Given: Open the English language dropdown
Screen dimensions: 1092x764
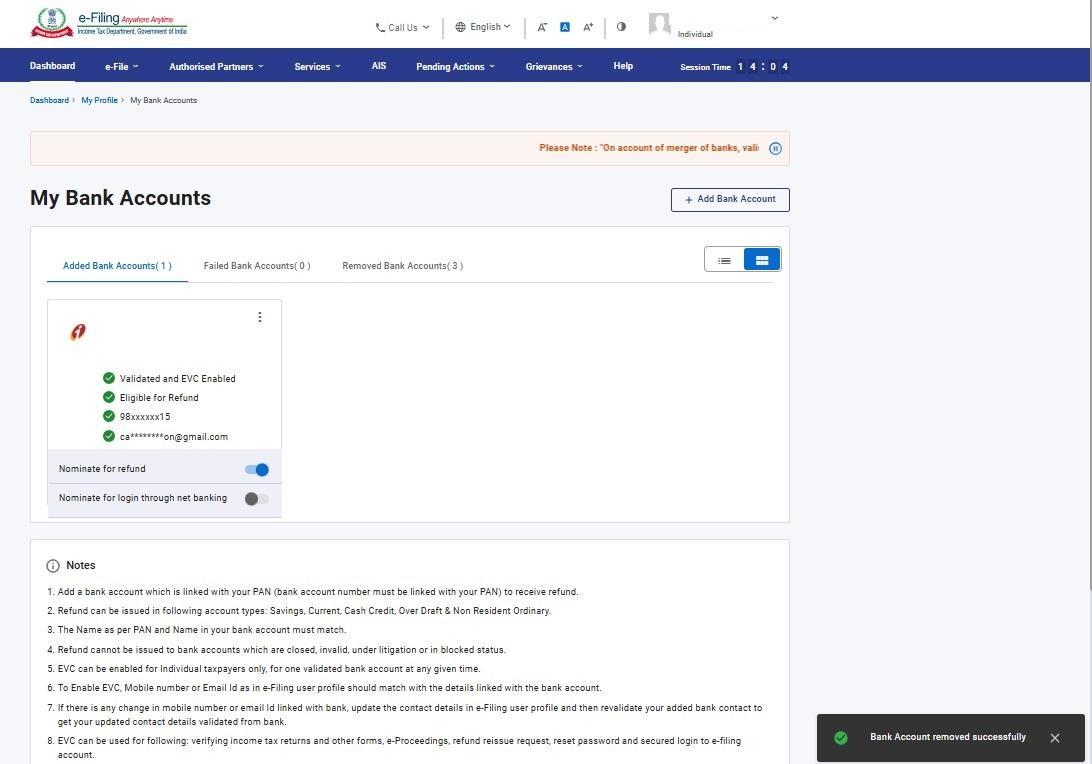Looking at the screenshot, I should click(483, 27).
